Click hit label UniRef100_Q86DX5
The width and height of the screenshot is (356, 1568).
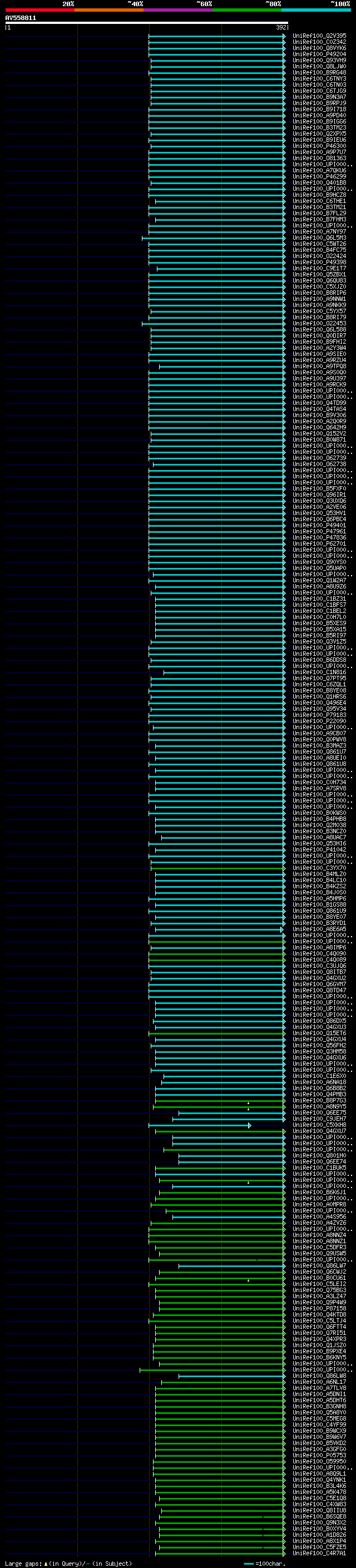pyautogui.click(x=319, y=1021)
